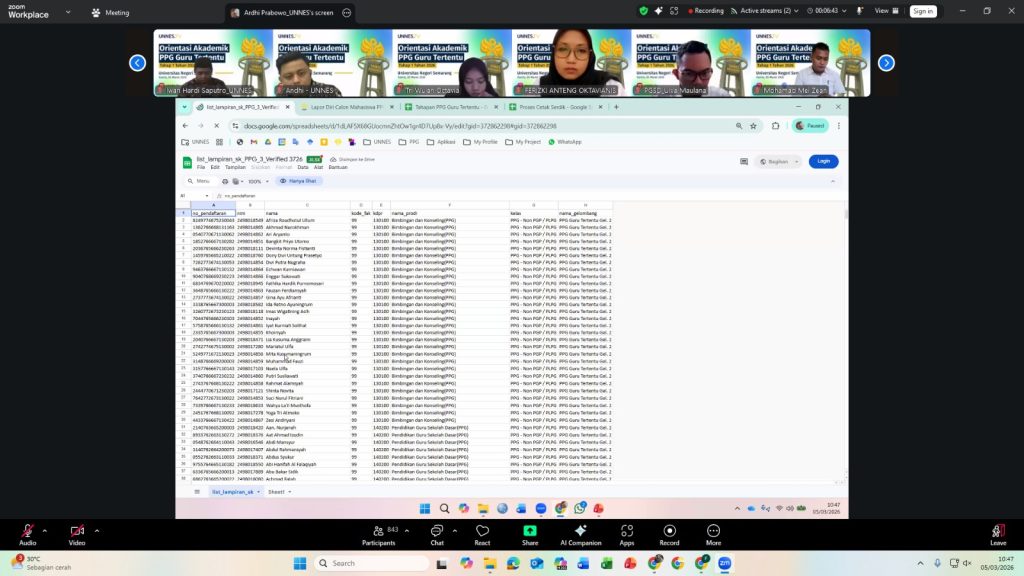Start video with Zoom Video button
This screenshot has width=1024, height=576.
76,531
